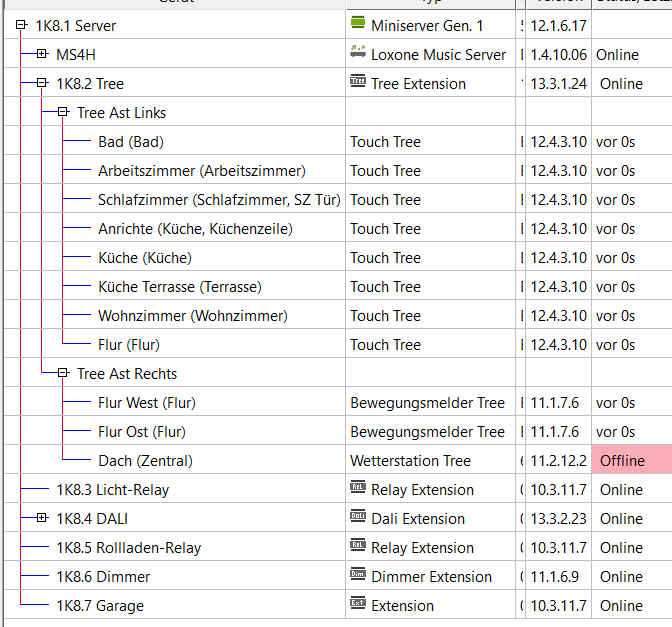Expand the MS4H node
This screenshot has height=627, width=672.
42,54
